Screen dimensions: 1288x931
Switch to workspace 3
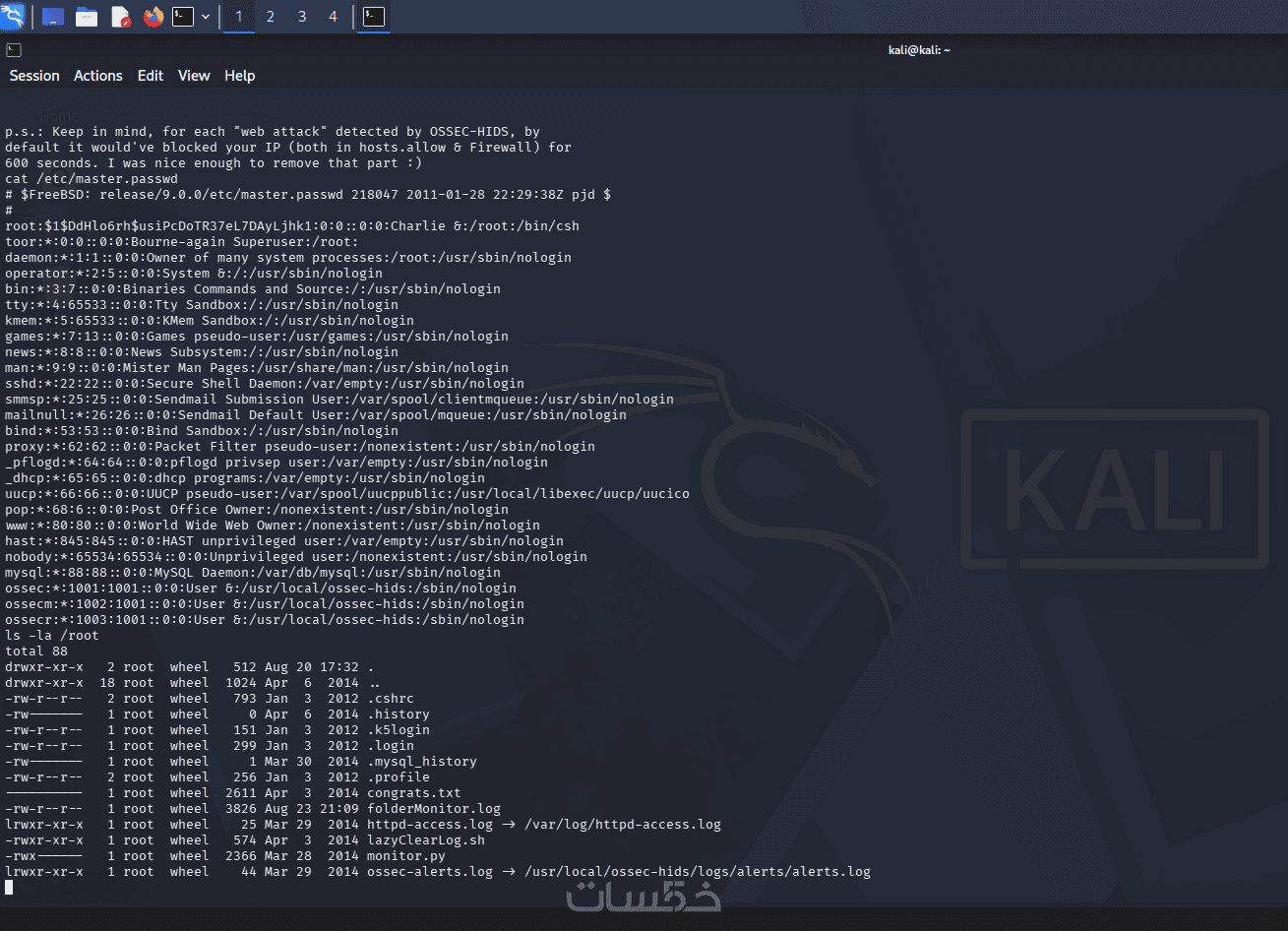click(302, 17)
